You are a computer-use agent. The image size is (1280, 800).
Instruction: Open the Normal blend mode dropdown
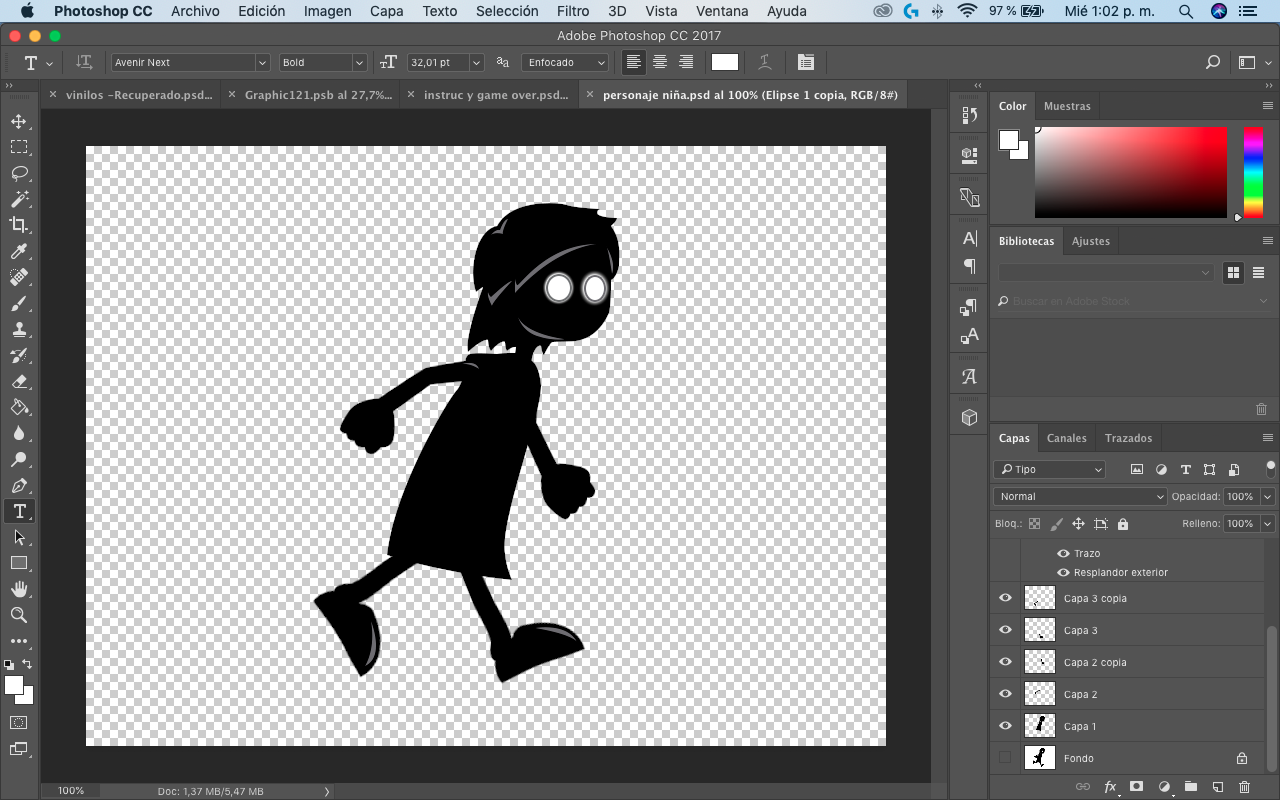click(1080, 496)
